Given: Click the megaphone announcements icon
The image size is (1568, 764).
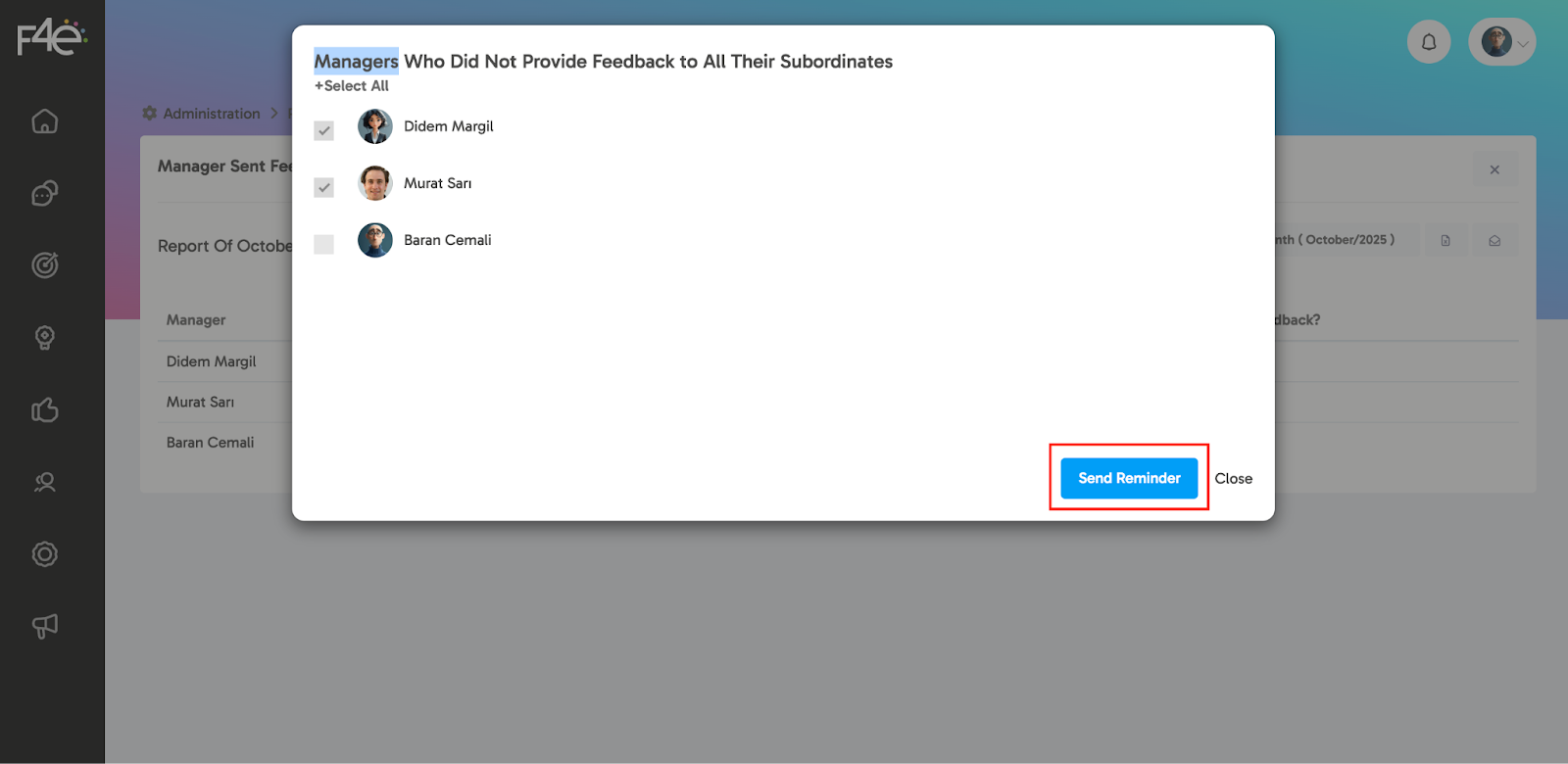Looking at the screenshot, I should [x=45, y=626].
